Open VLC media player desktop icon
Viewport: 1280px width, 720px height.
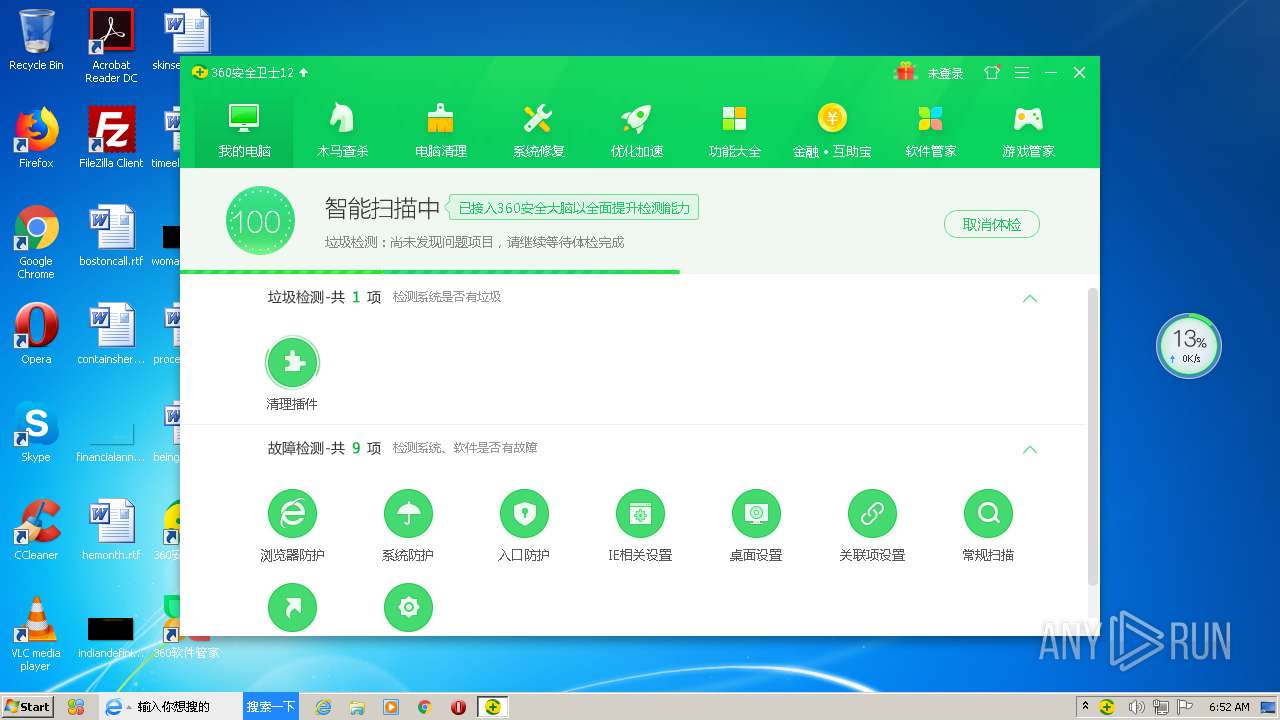(36, 634)
